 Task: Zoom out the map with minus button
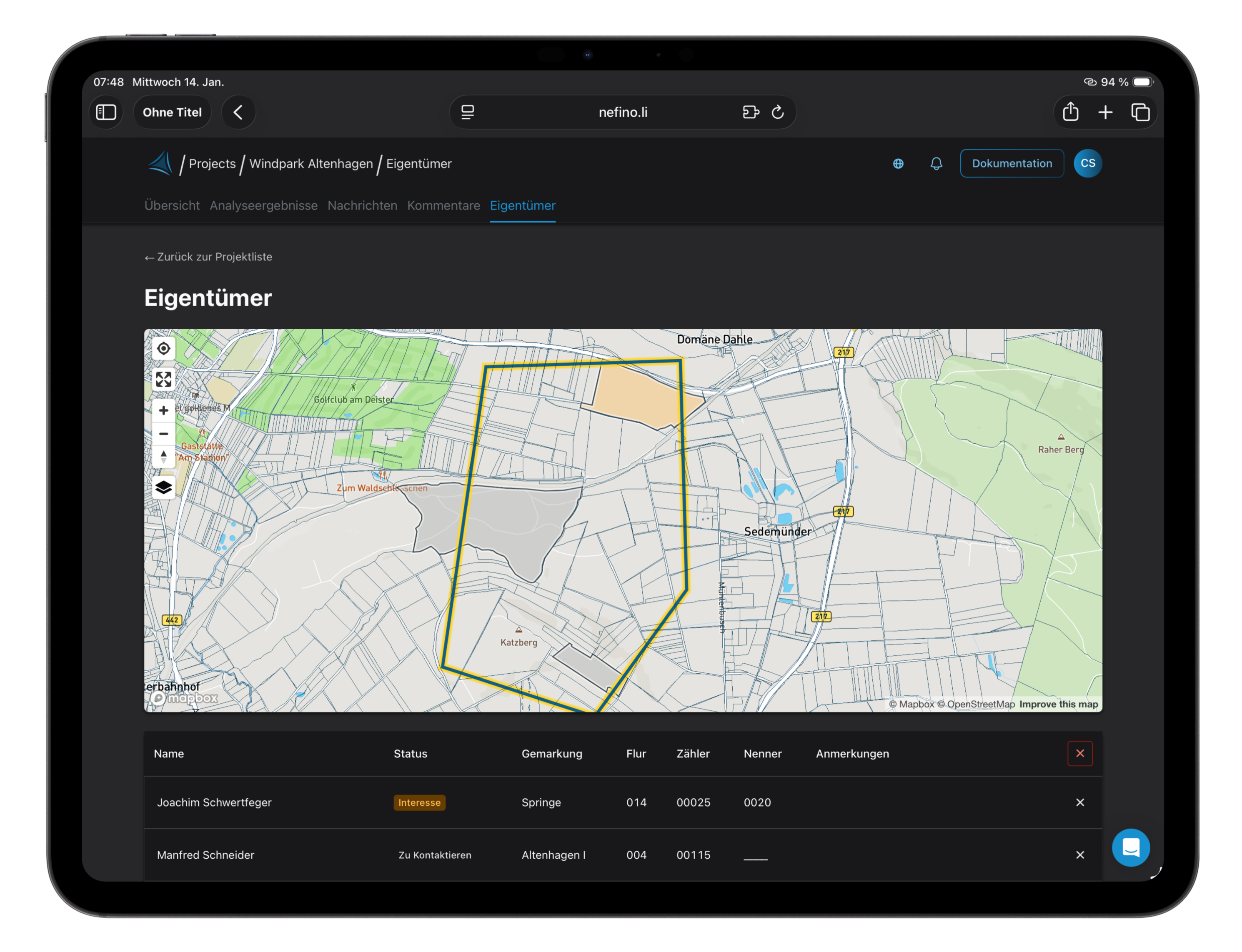163,433
